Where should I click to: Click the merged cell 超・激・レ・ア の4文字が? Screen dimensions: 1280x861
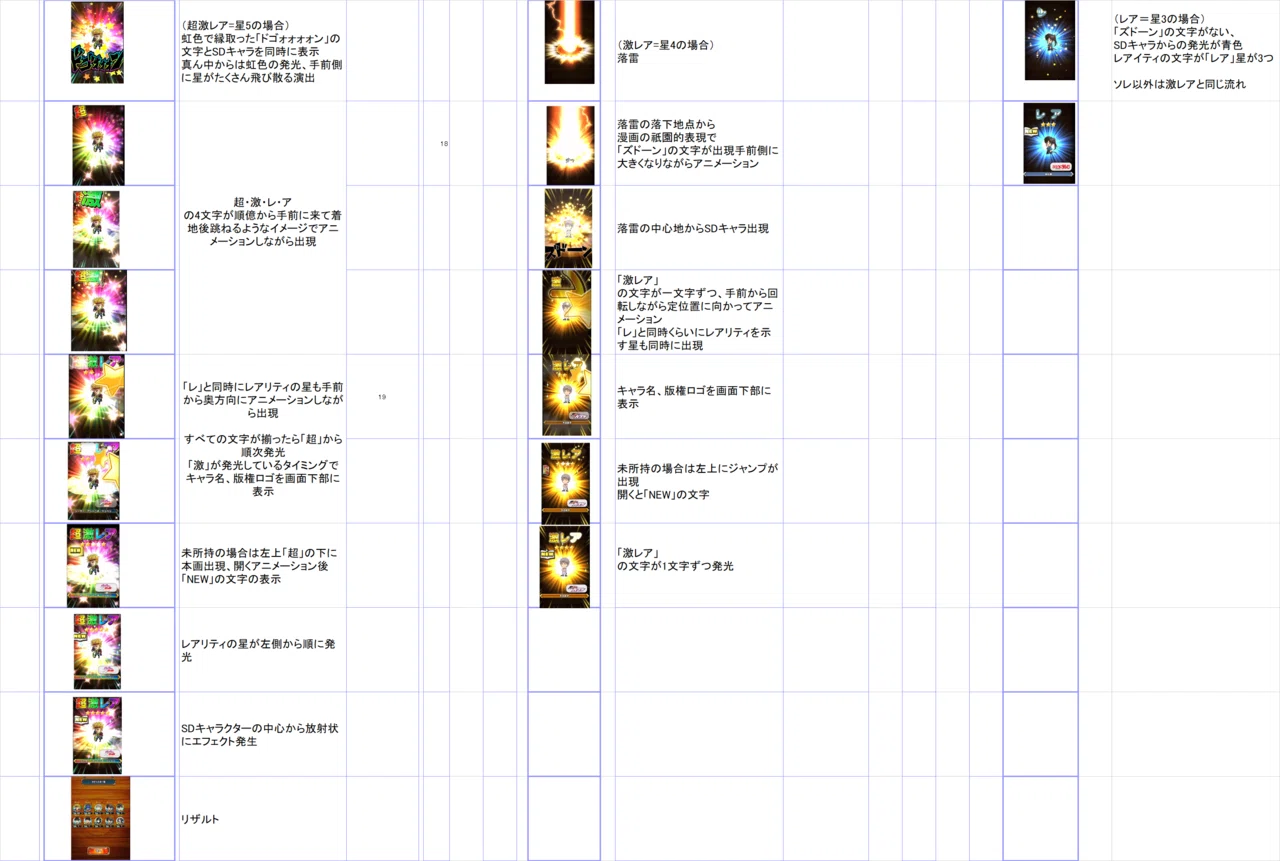click(262, 228)
